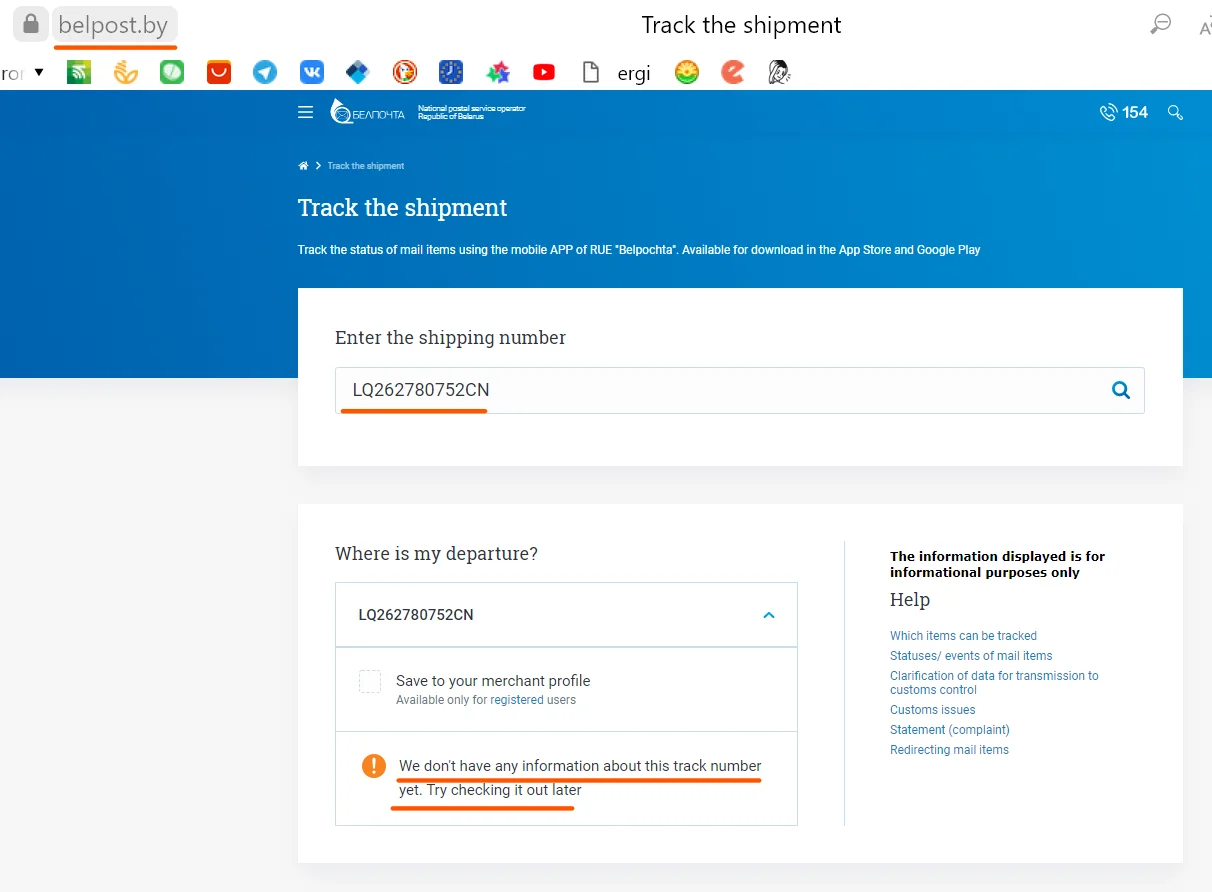The image size is (1212, 892).
Task: Open the red AliExpress bag bookmark
Action: (x=219, y=72)
